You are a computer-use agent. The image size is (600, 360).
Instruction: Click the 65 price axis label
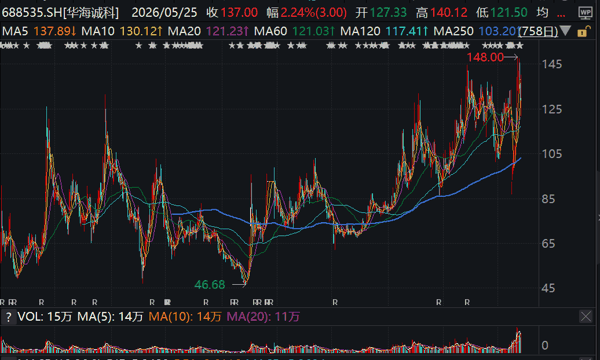548,244
